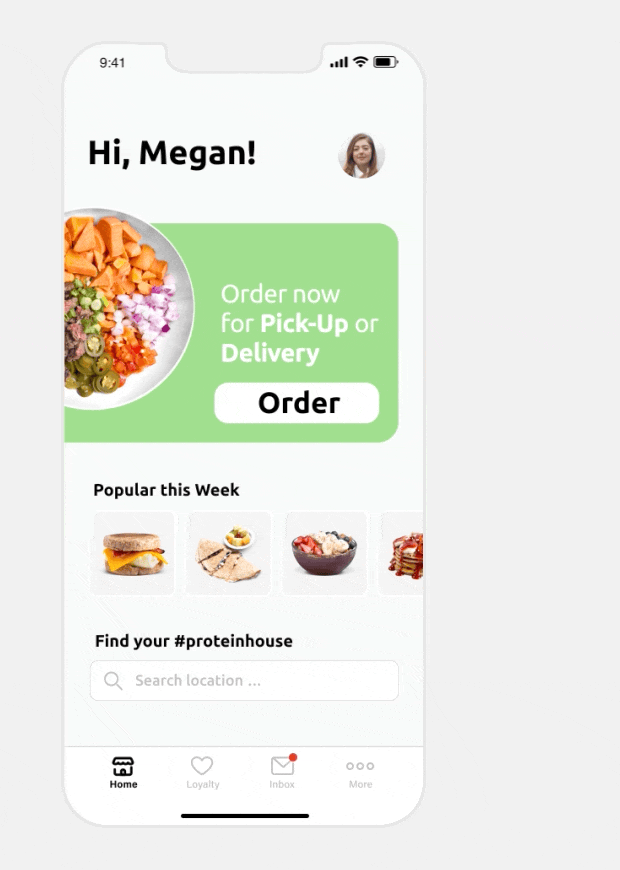Open the quesadilla with fruit thumbnail
This screenshot has height=870, width=620.
pyautogui.click(x=229, y=553)
